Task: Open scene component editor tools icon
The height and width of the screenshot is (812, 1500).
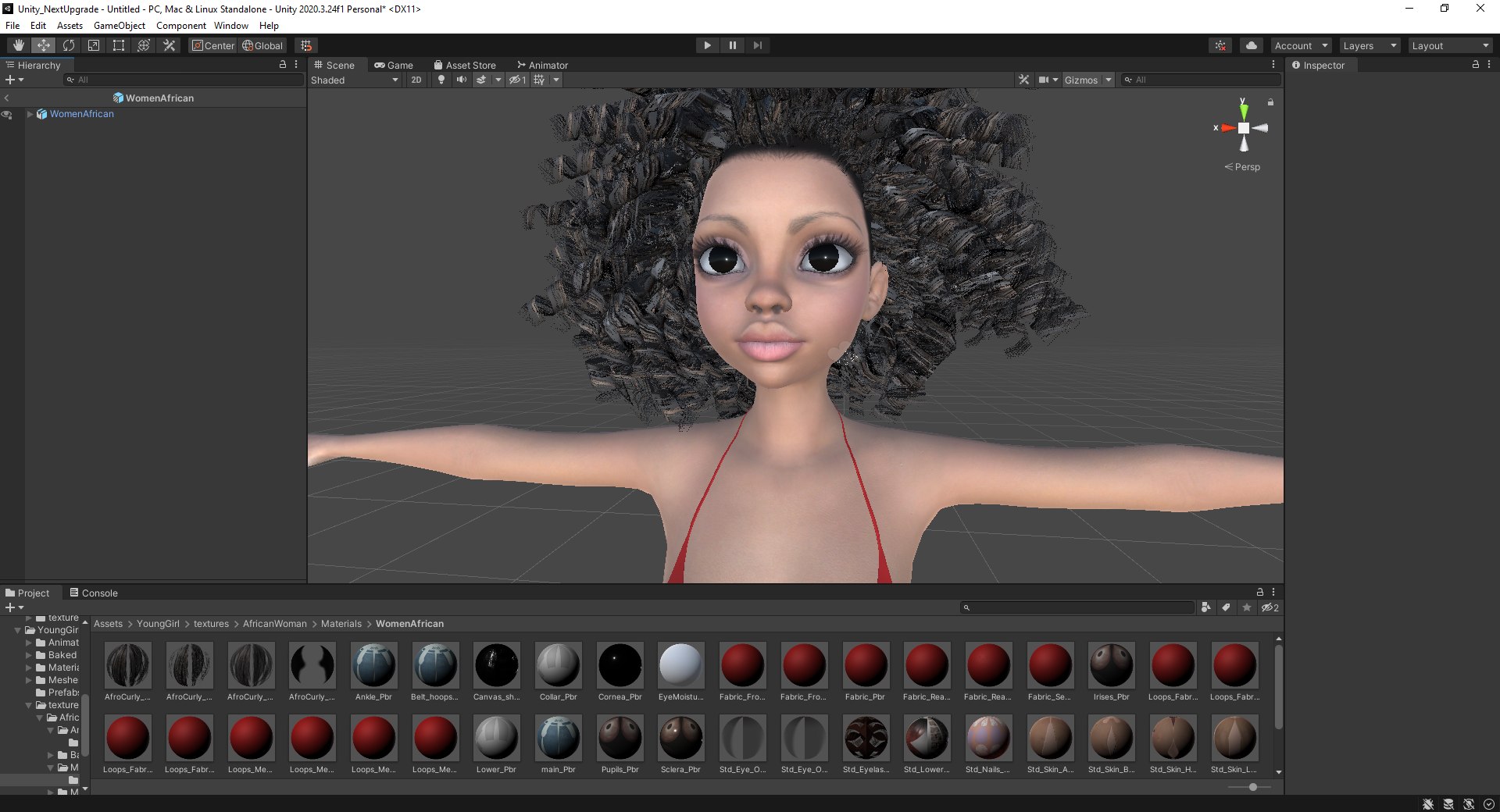Action: (1024, 80)
